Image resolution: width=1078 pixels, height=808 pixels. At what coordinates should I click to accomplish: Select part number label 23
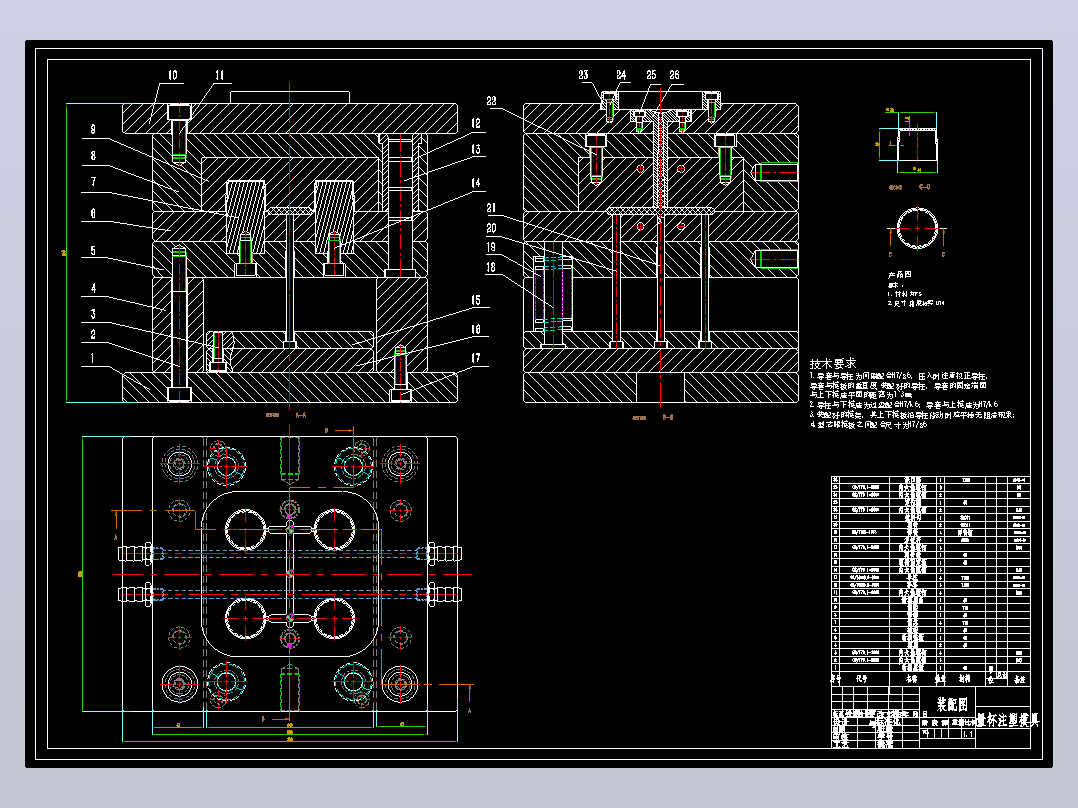click(x=584, y=75)
